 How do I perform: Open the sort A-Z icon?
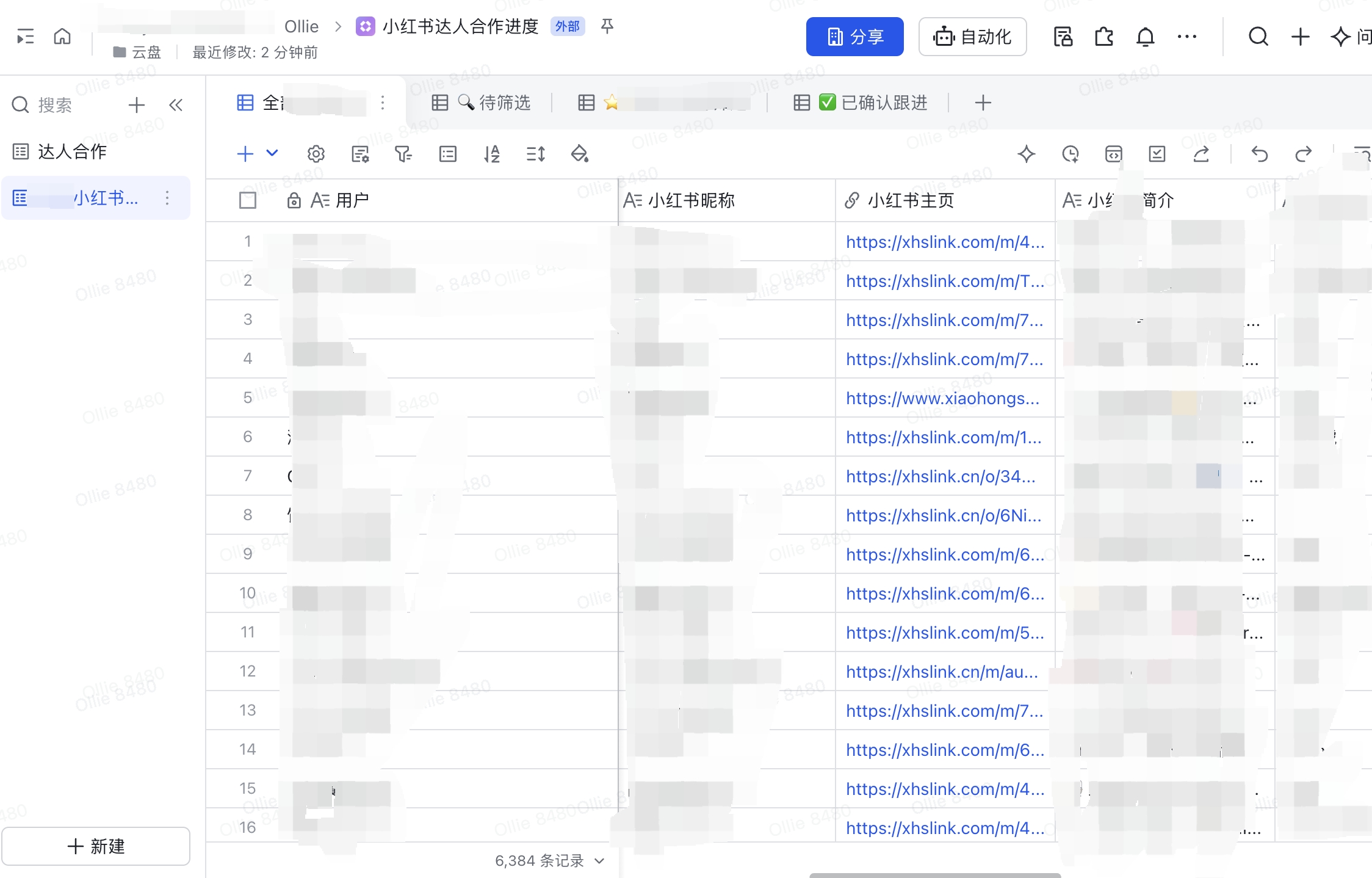(x=492, y=154)
